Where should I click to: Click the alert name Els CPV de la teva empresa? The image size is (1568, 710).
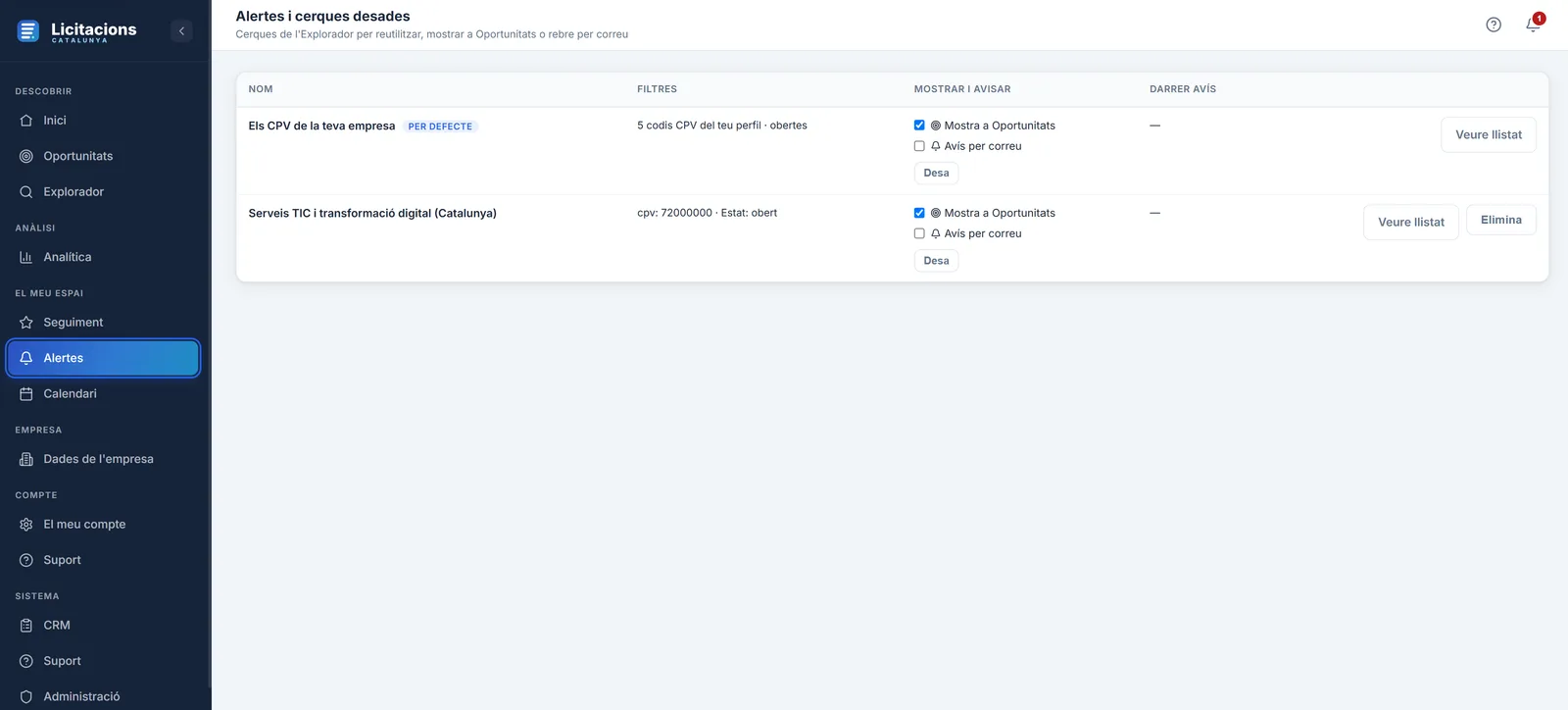tap(321, 126)
